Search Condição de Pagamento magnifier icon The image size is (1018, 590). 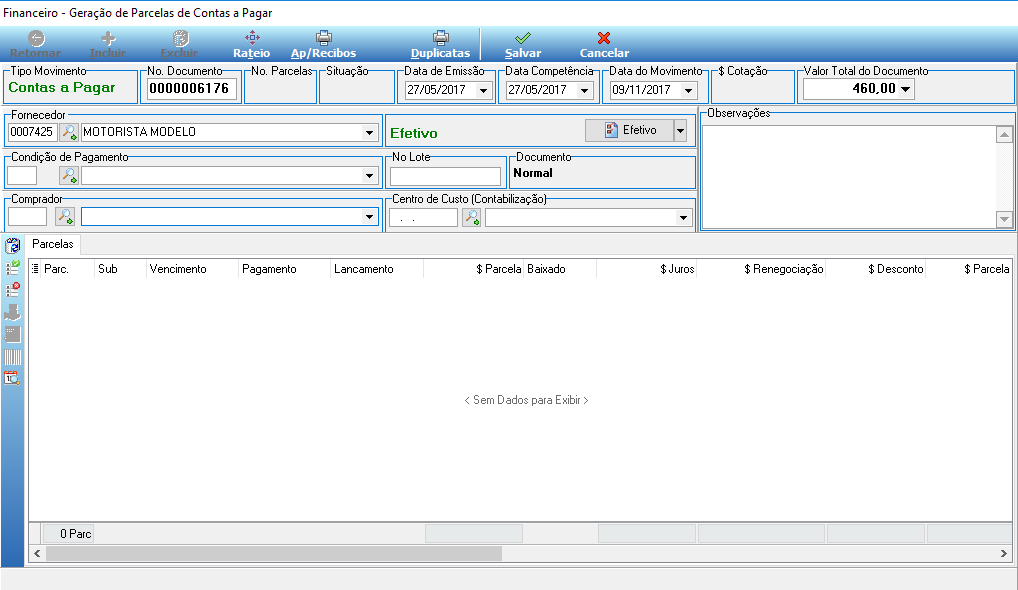(69, 175)
